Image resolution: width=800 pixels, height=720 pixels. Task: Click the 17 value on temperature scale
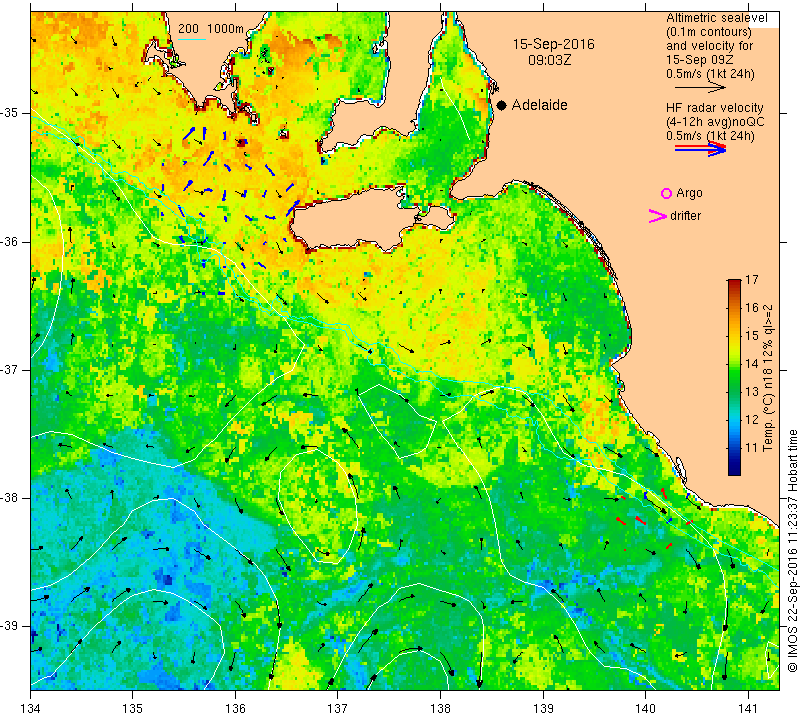click(x=752, y=280)
